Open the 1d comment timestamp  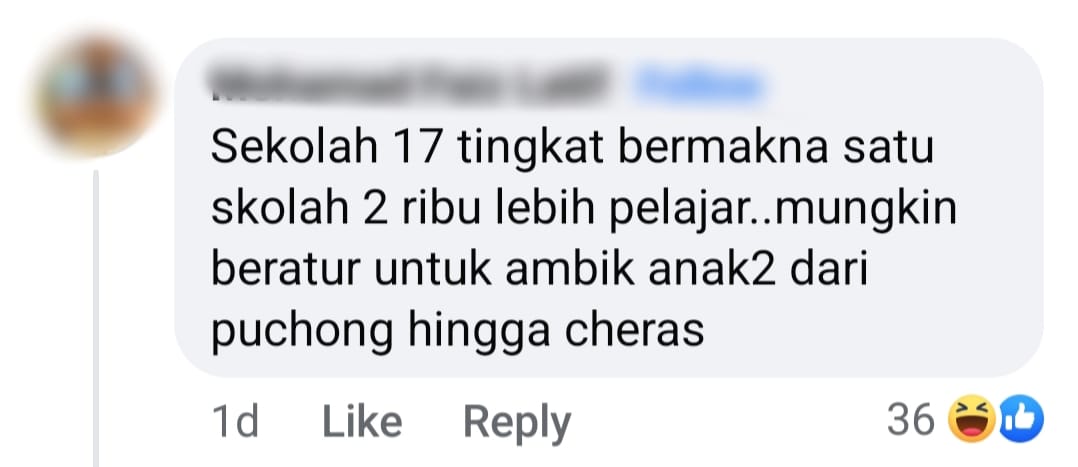[x=236, y=422]
